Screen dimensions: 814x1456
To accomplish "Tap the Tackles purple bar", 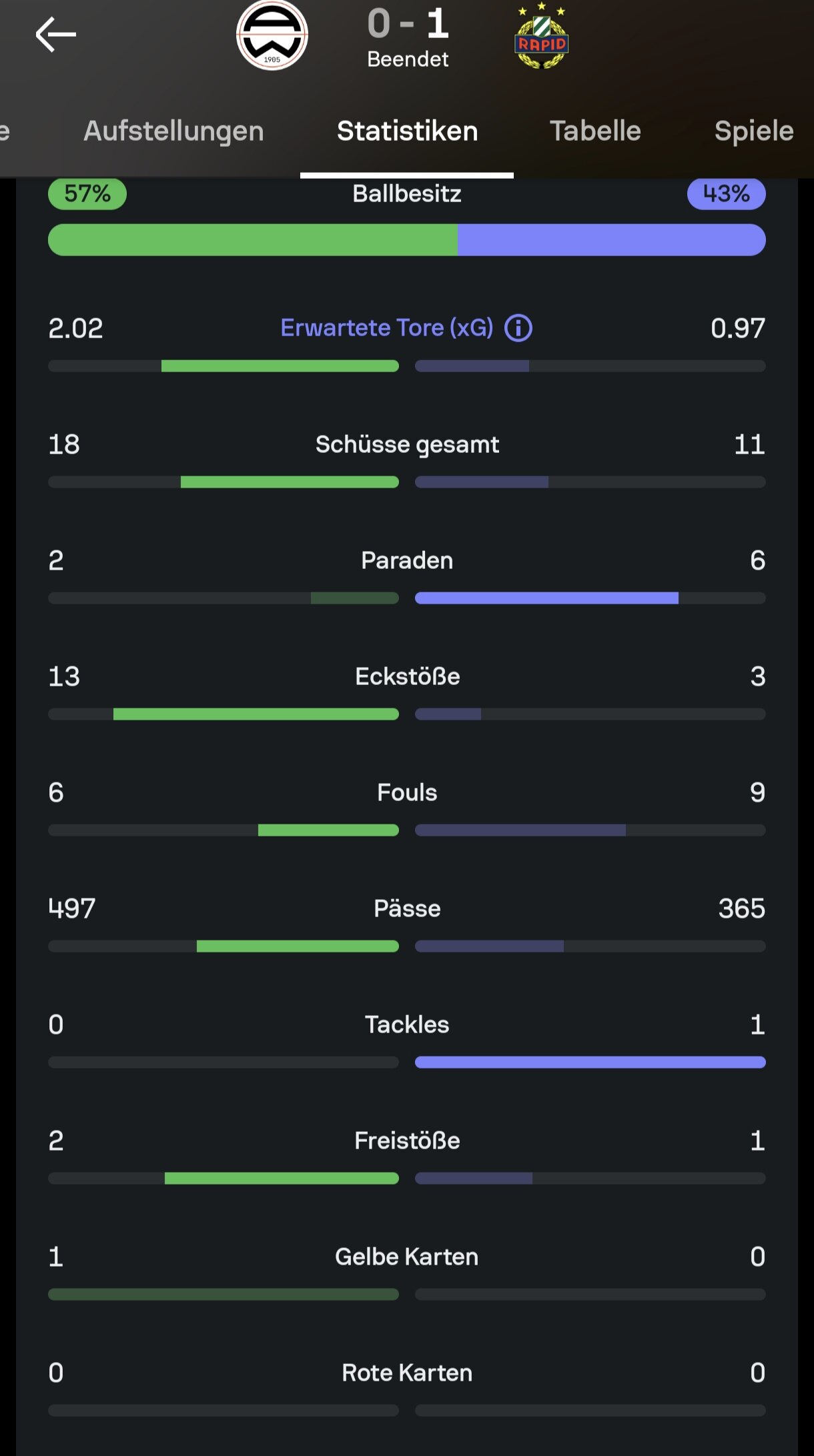I will pos(590,1062).
